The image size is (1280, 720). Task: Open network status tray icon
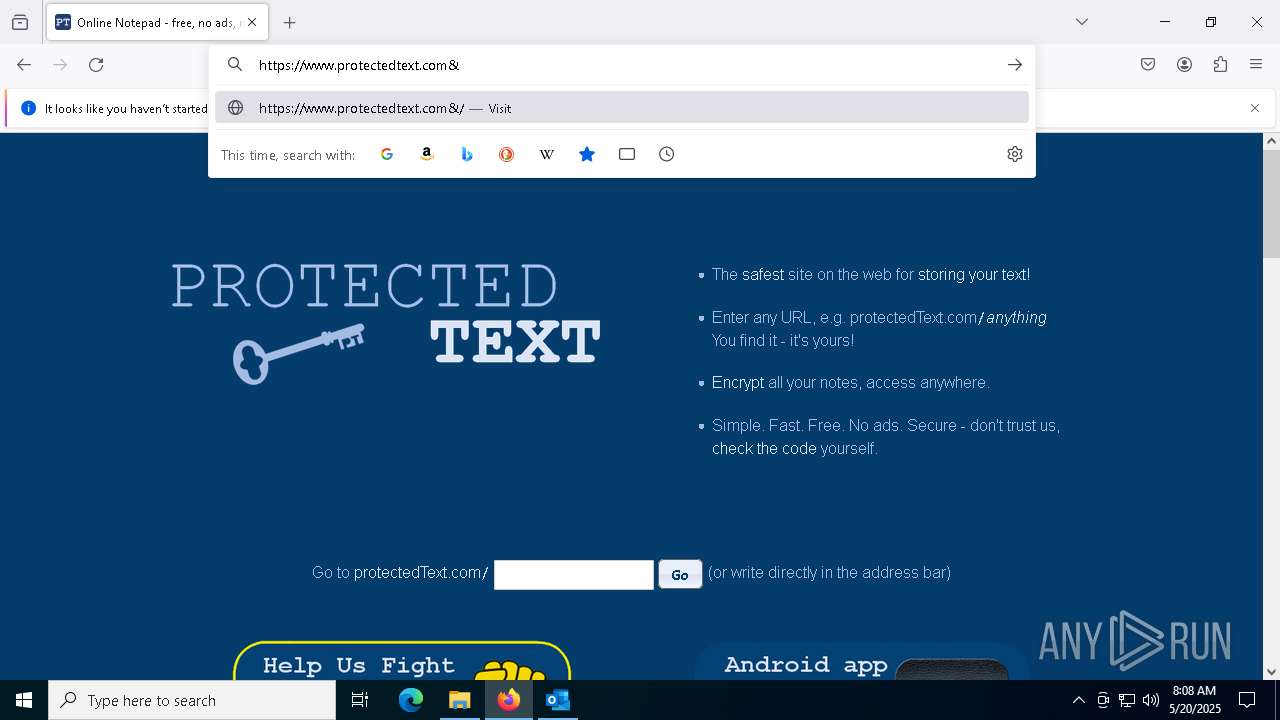[1127, 700]
